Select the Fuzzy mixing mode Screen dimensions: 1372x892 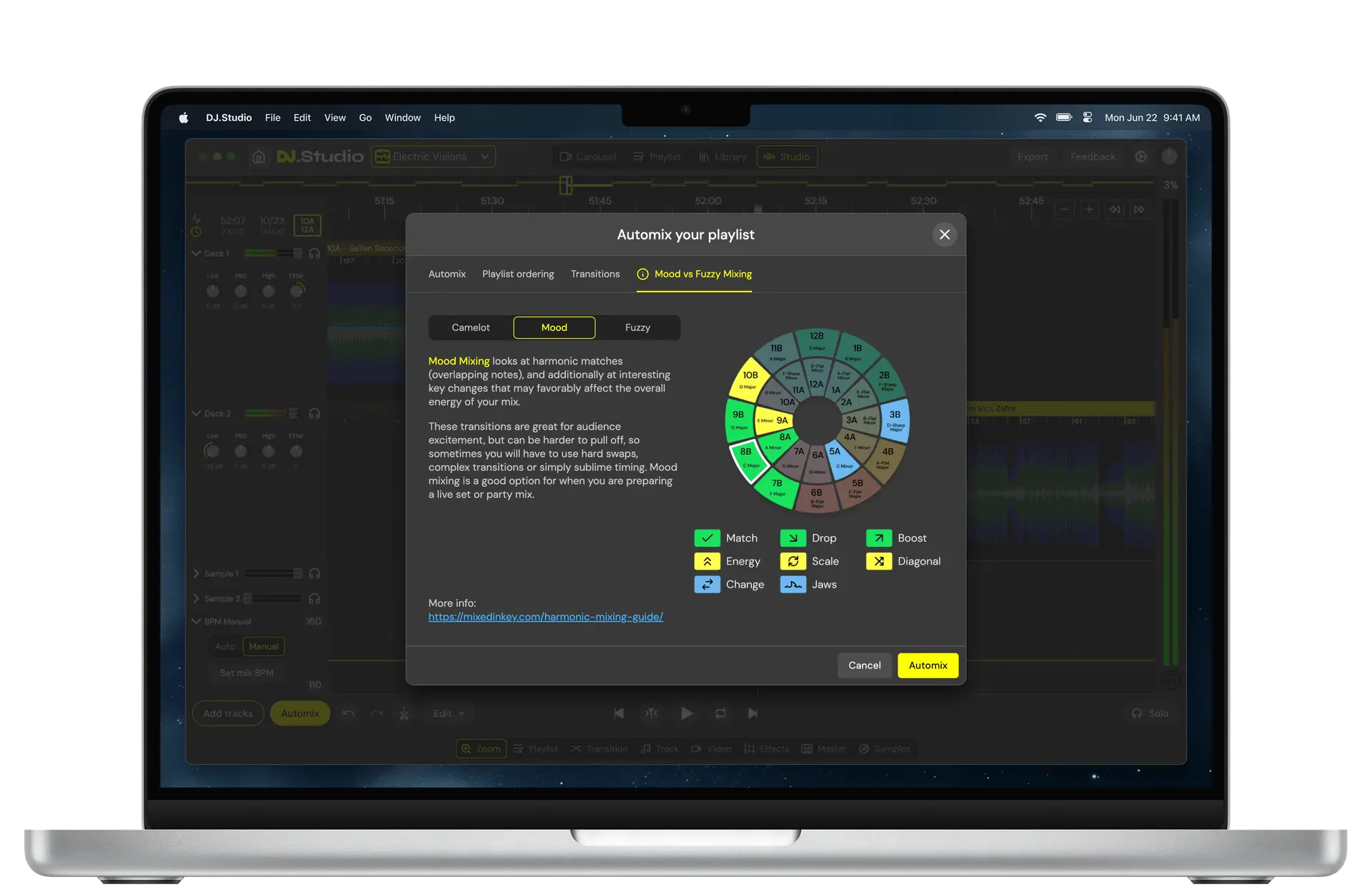click(x=638, y=328)
